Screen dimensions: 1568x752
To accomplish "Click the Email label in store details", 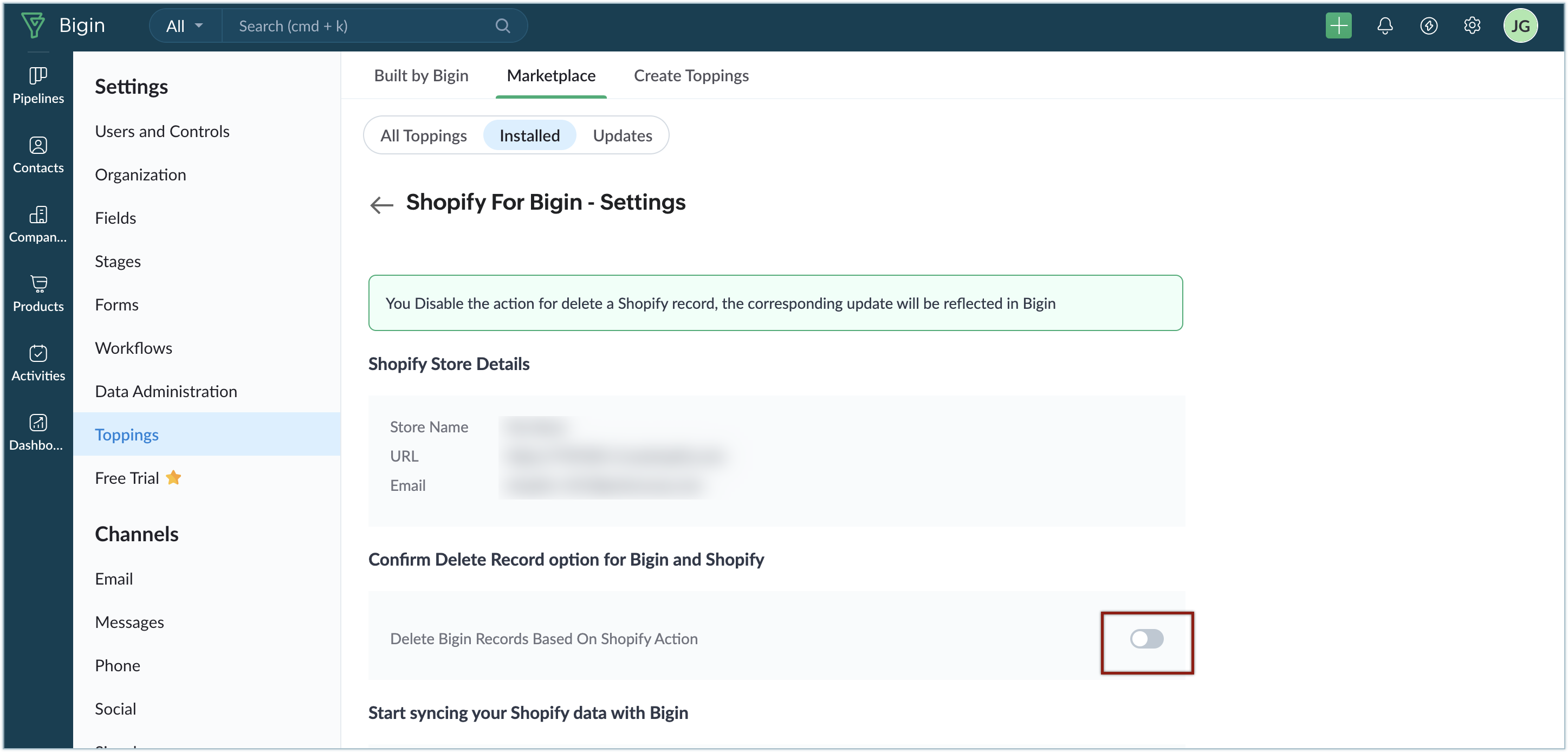I will (x=407, y=485).
